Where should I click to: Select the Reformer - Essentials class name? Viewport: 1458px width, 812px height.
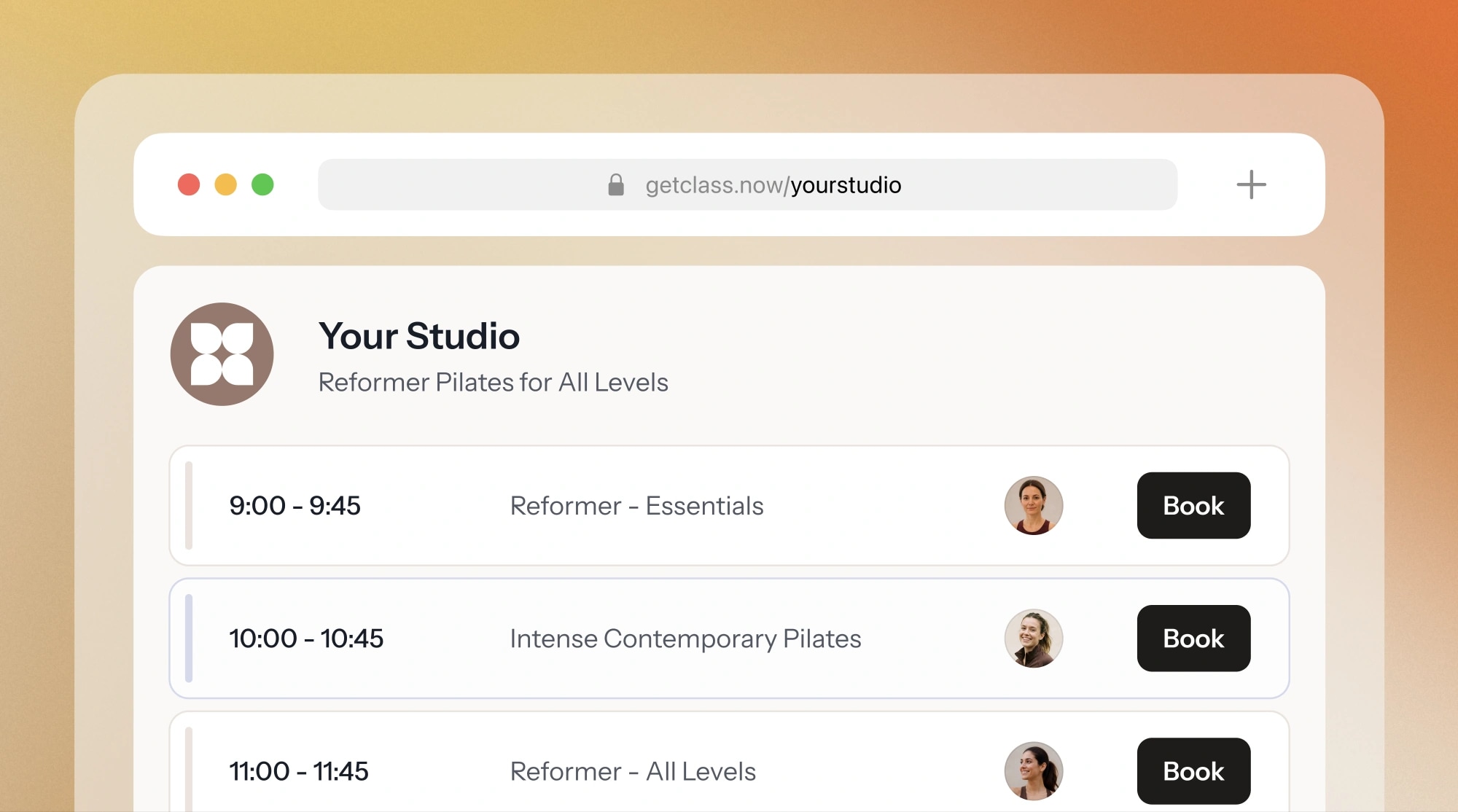pos(636,506)
